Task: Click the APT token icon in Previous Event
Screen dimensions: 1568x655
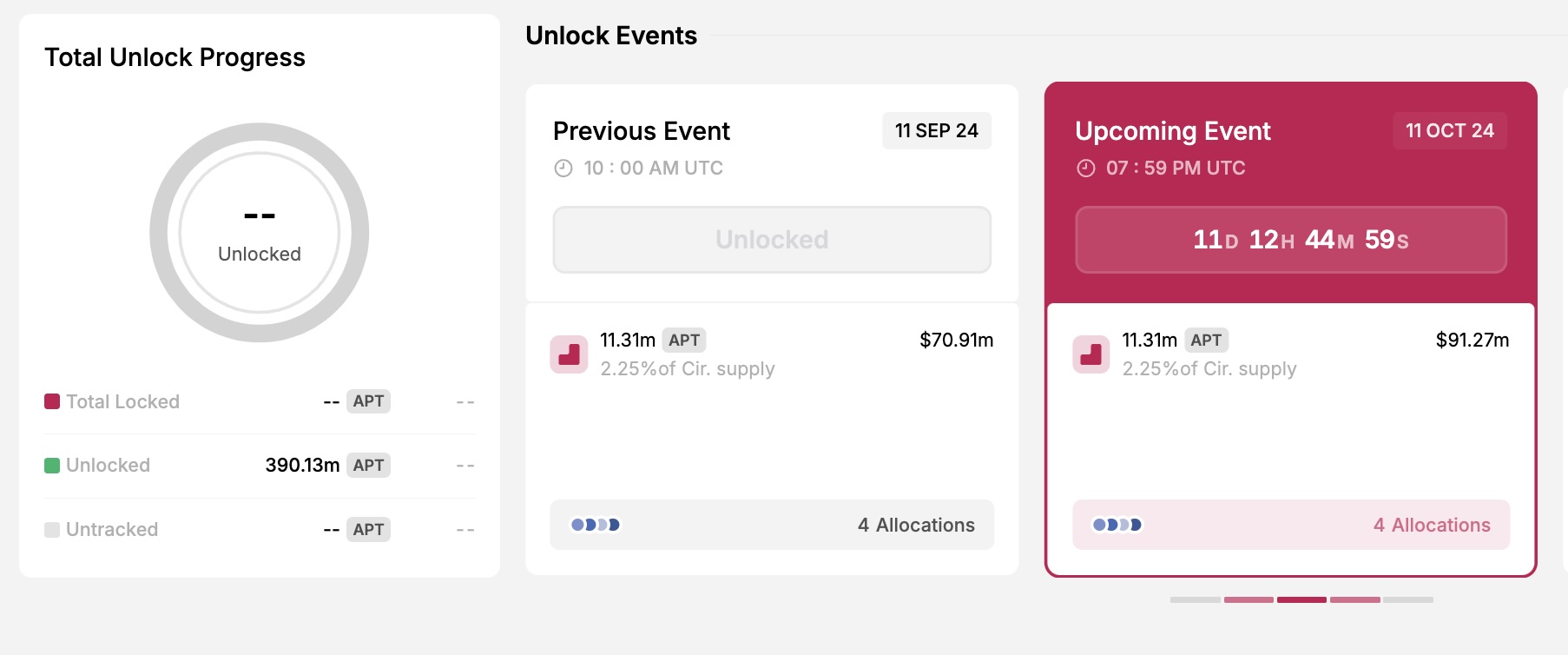Action: point(569,354)
